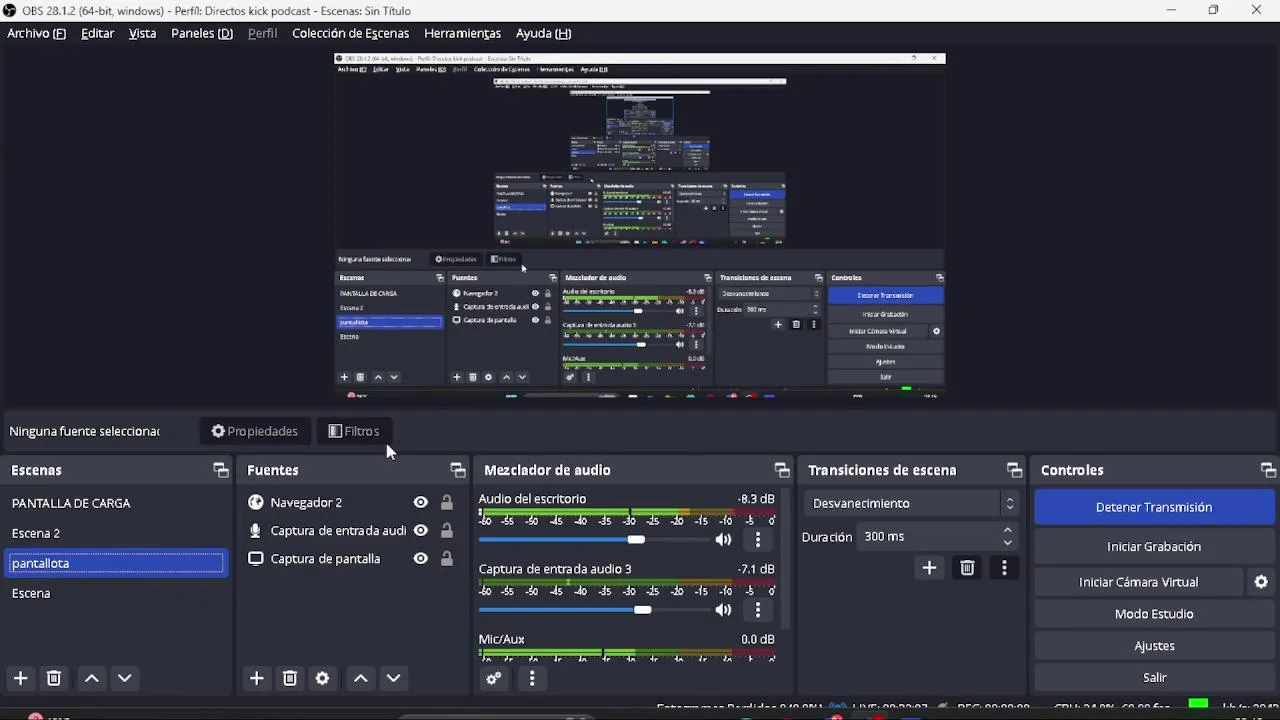The width and height of the screenshot is (1280, 720).
Task: Hide Captura de entrada audio source
Action: click(421, 530)
